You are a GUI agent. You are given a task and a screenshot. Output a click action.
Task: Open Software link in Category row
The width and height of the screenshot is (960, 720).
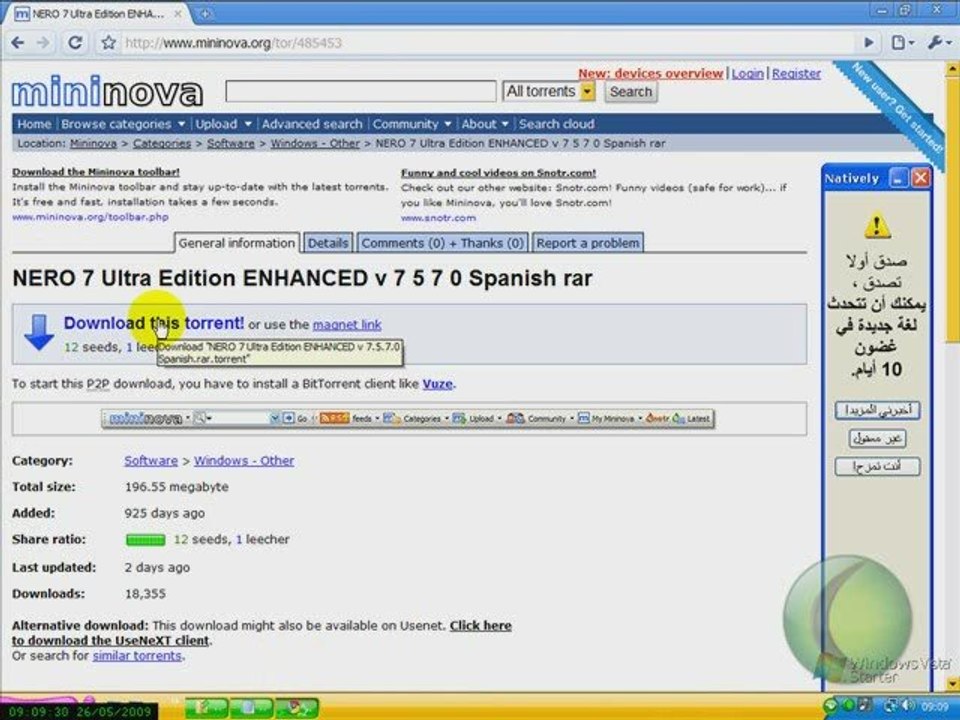pyautogui.click(x=151, y=460)
